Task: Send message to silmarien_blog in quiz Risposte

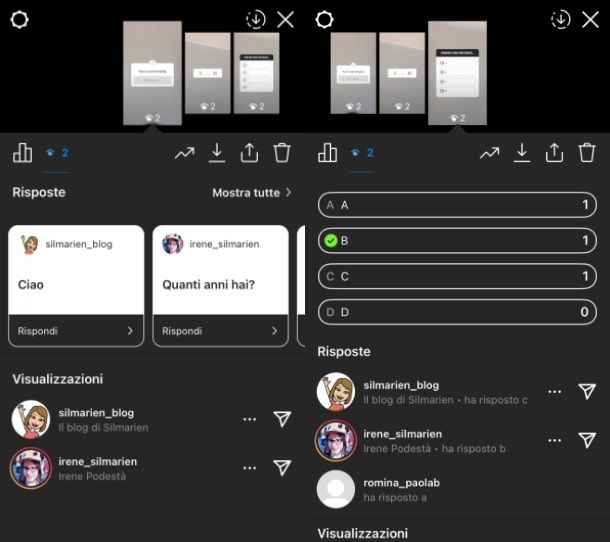Action: pos(587,391)
